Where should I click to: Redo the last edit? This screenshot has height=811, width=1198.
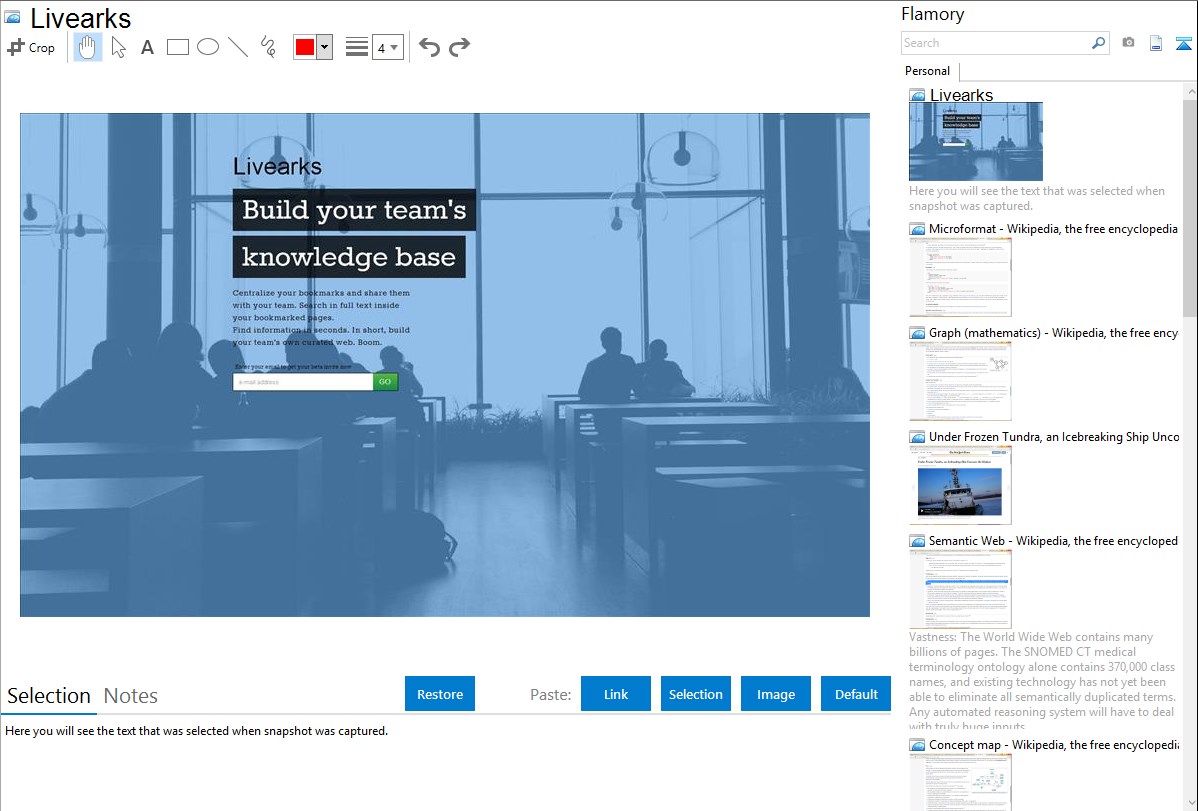pos(459,47)
